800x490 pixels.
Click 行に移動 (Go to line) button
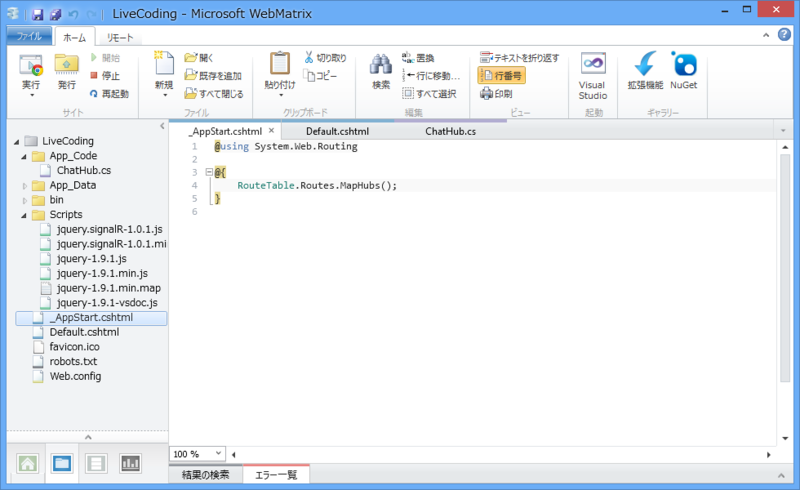(x=431, y=76)
